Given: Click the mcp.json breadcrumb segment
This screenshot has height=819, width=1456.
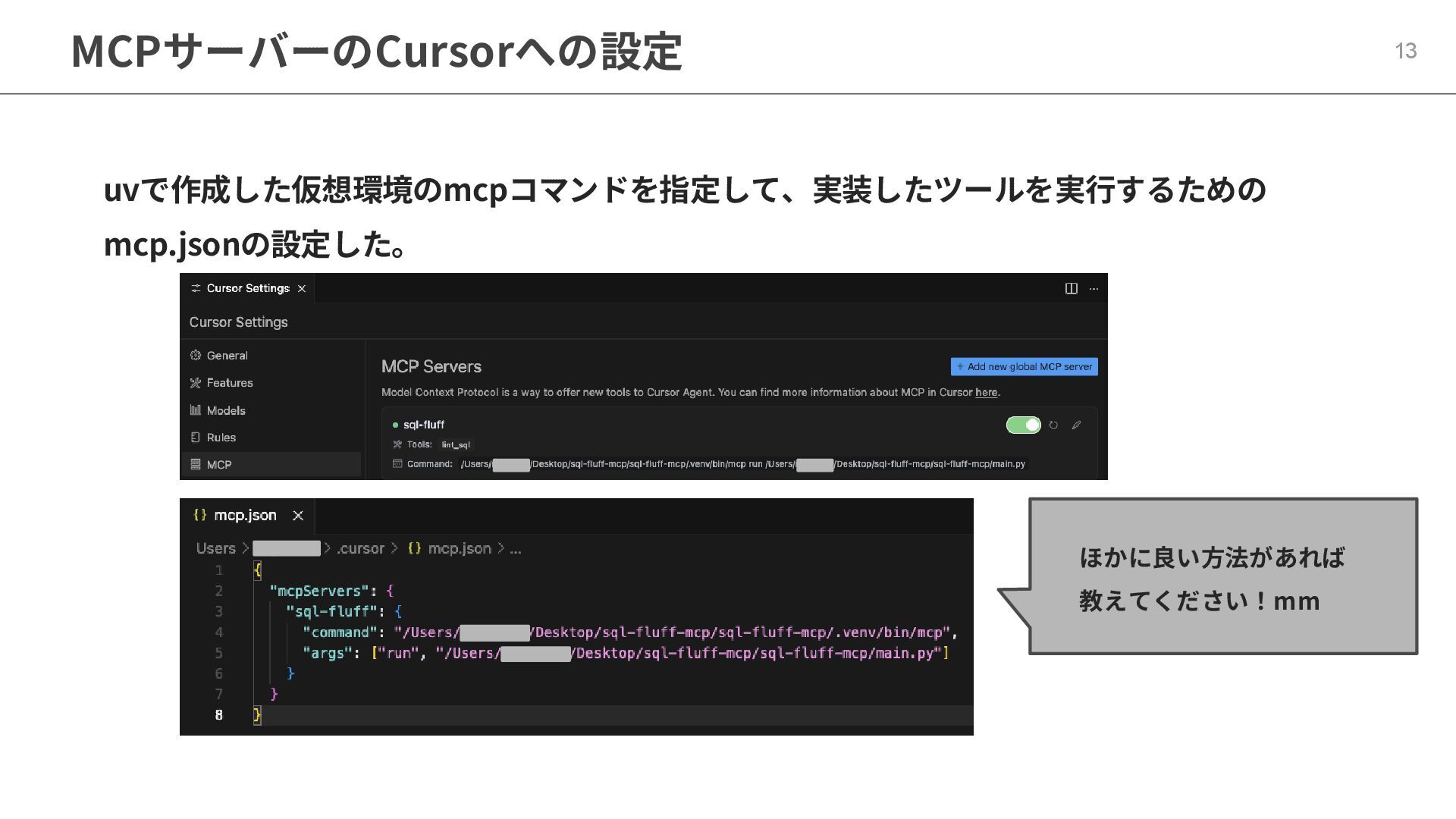Looking at the screenshot, I should click(459, 548).
